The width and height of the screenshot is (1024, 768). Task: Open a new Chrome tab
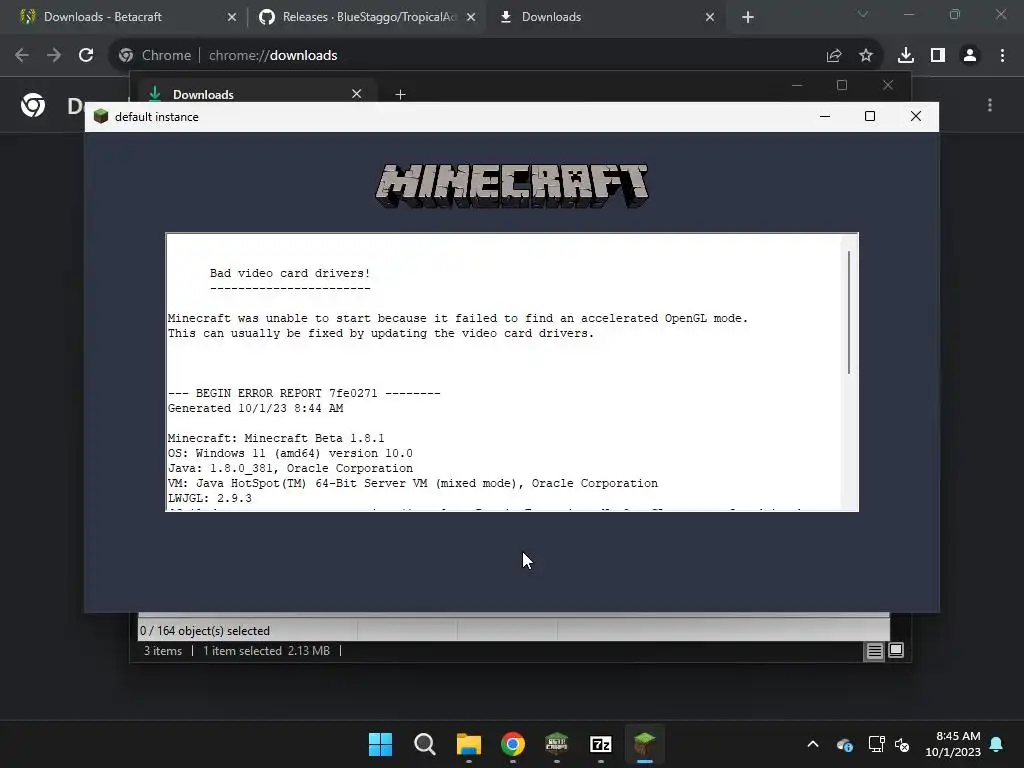point(748,17)
